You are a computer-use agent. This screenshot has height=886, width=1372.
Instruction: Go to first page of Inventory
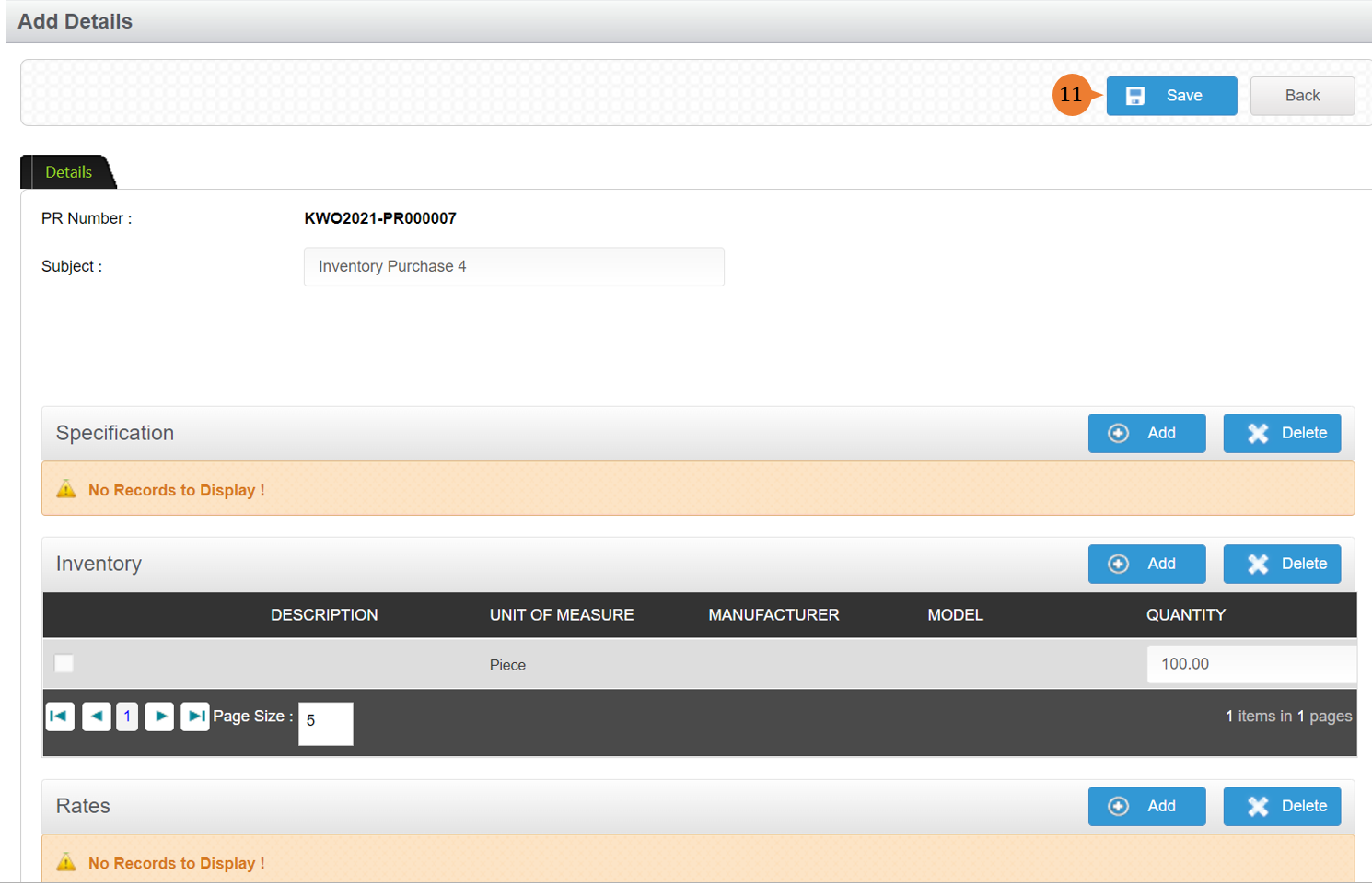[x=60, y=716]
